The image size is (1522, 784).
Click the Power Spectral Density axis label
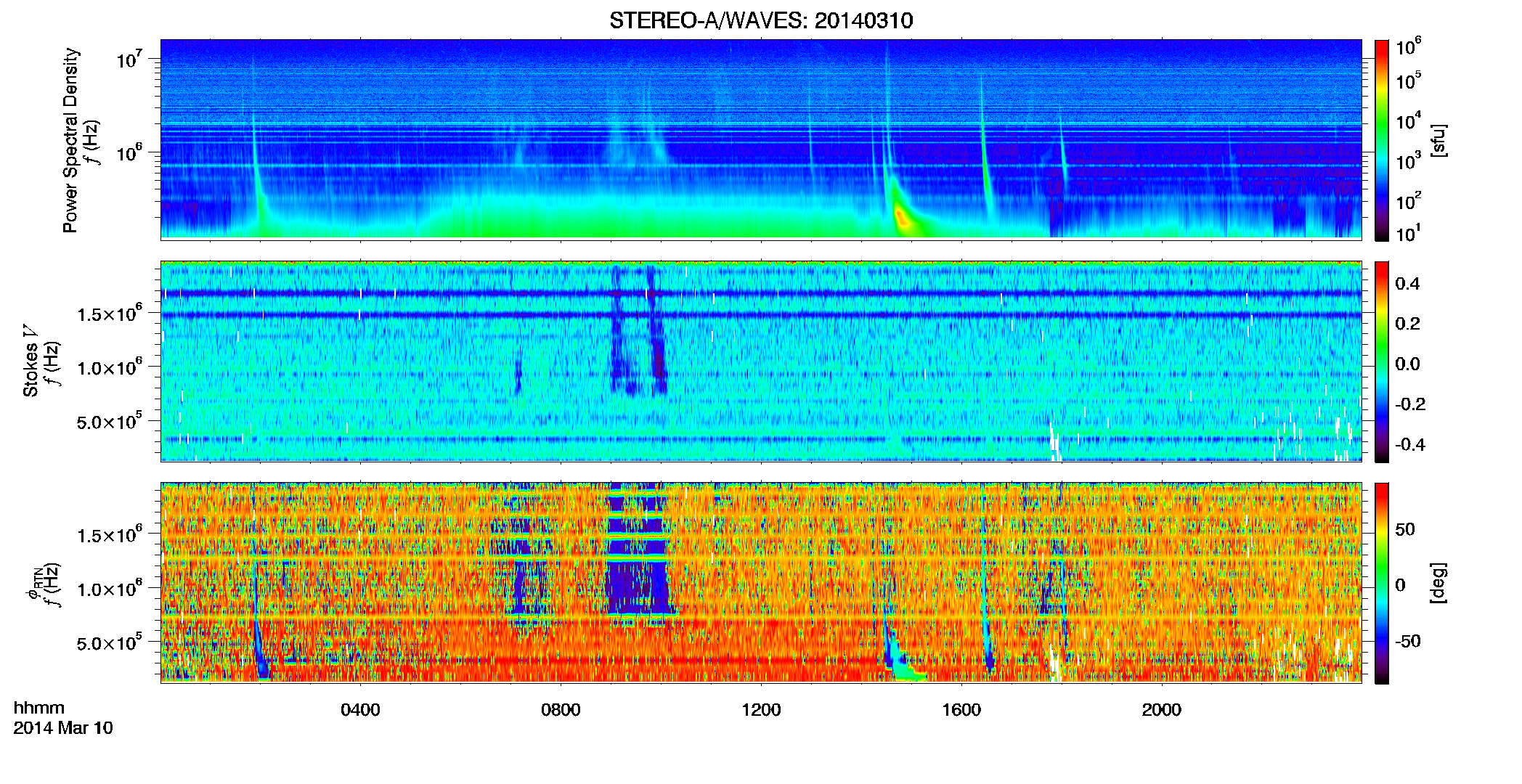(70, 140)
